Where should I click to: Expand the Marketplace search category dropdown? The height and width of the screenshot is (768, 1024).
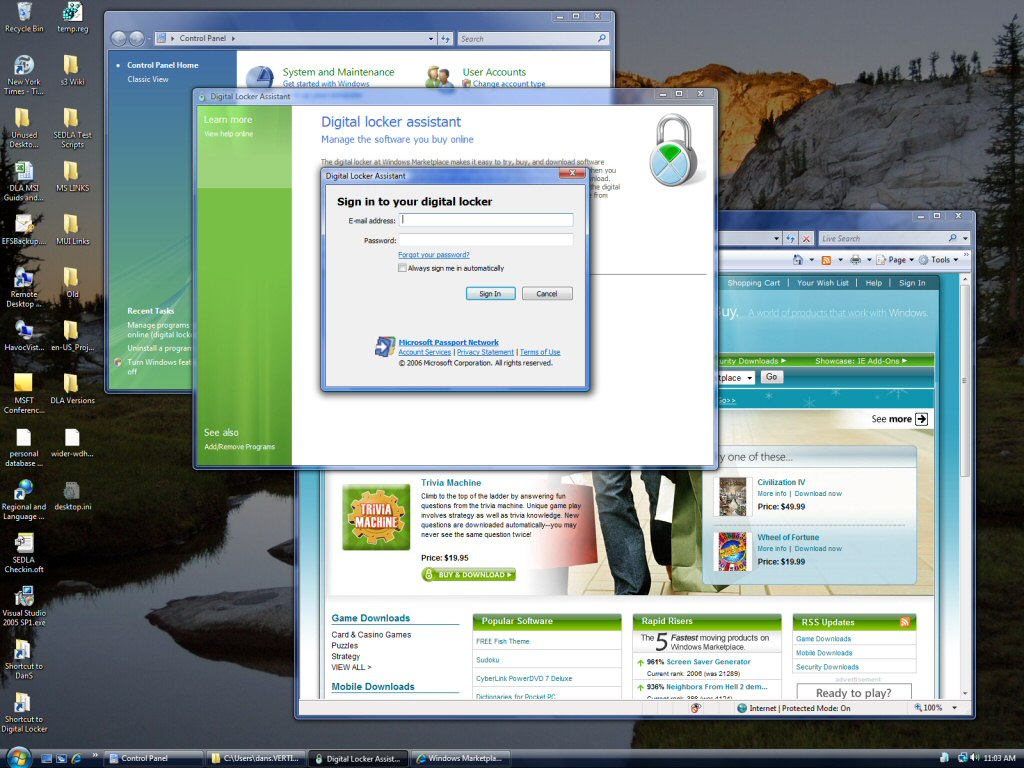point(750,377)
